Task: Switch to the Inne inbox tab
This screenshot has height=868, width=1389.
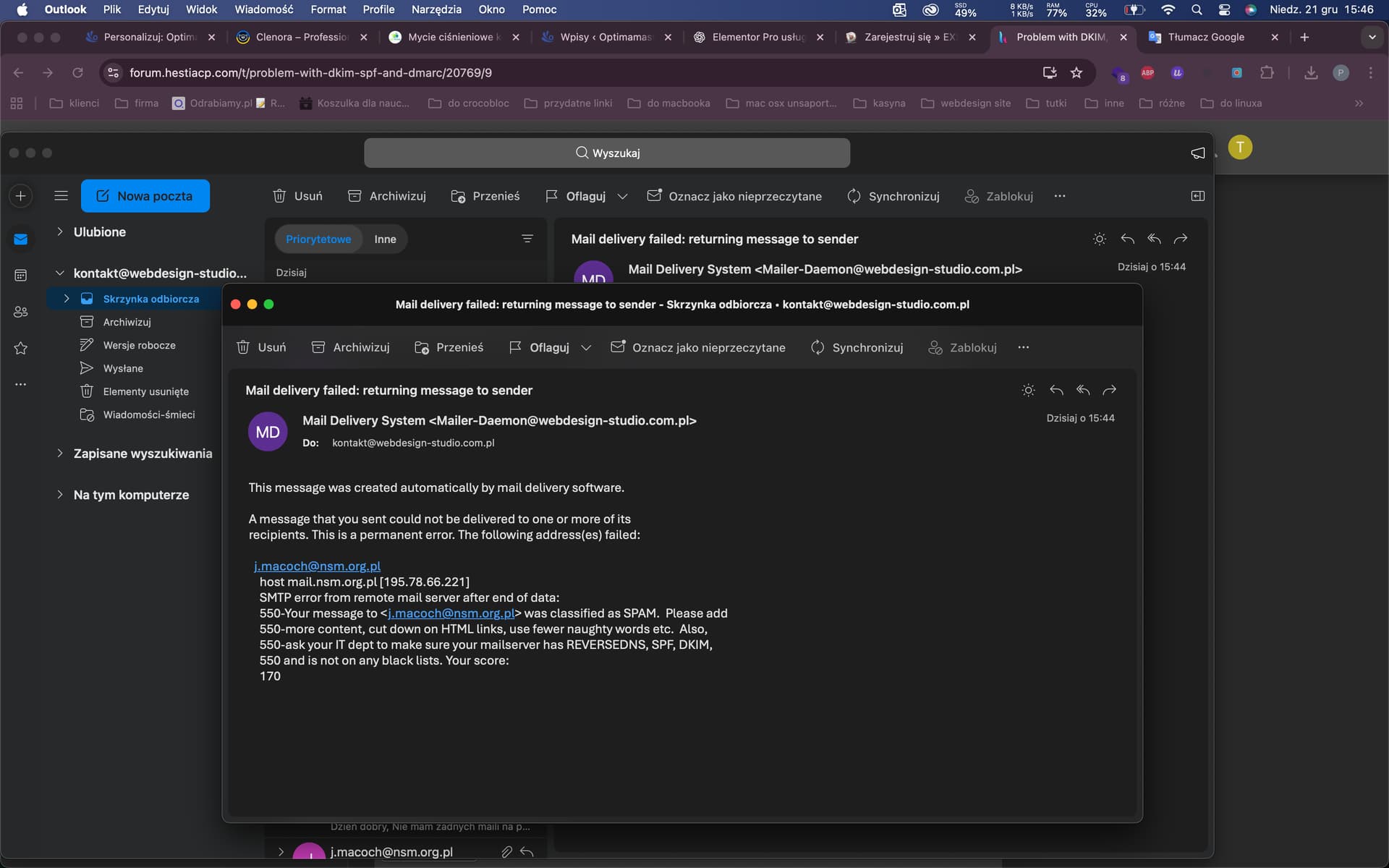Action: point(385,239)
